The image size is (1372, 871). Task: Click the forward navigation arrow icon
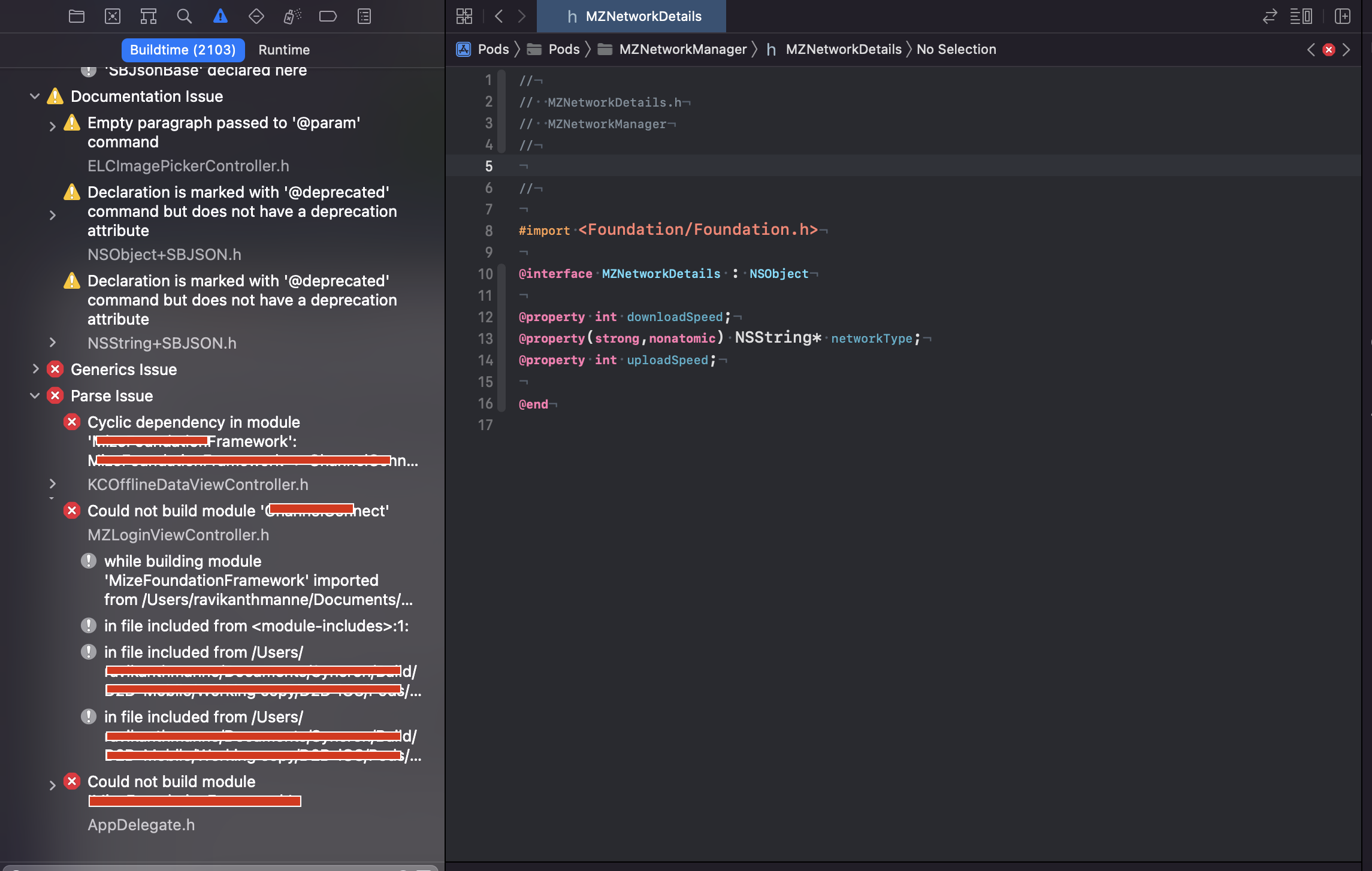(521, 16)
